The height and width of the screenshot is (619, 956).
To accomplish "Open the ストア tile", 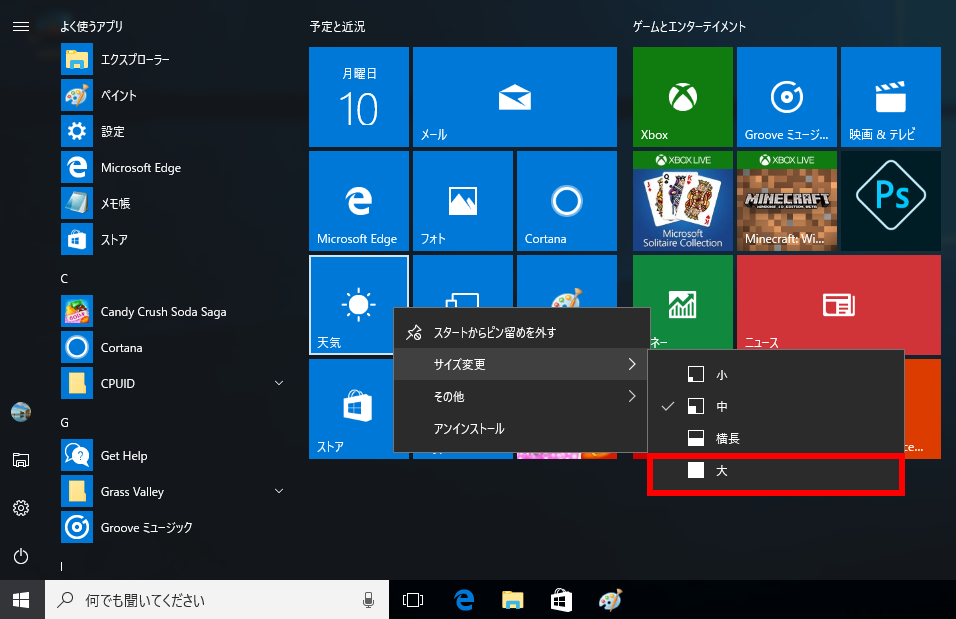I will click(x=351, y=409).
